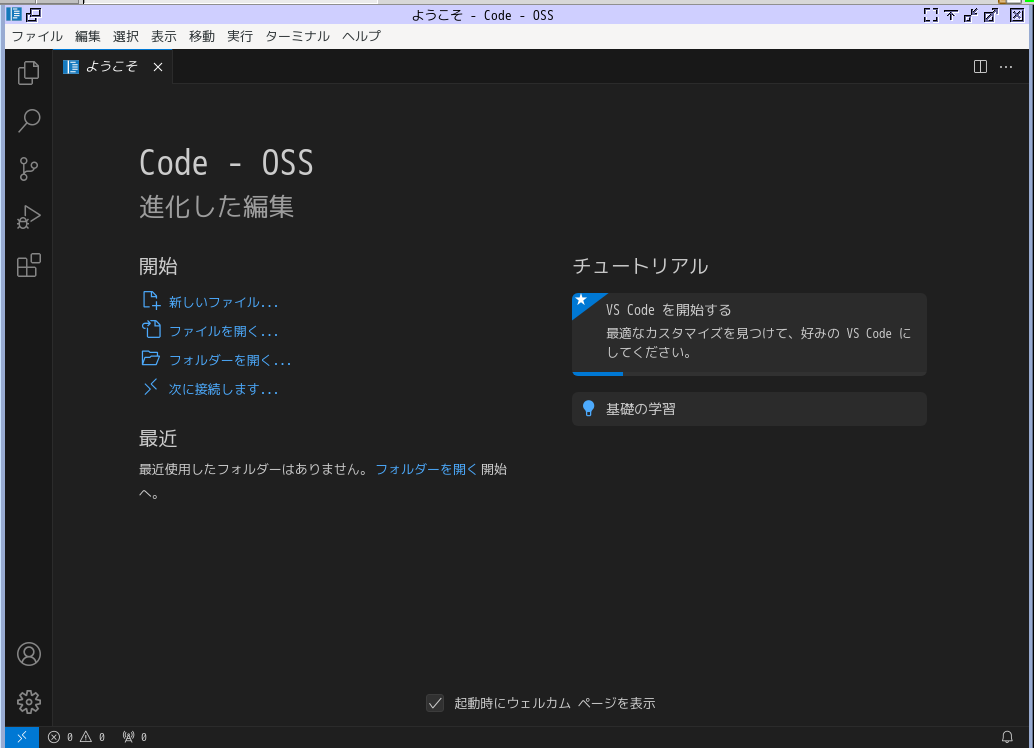Open the Explorer view in activity bar
Viewport: 1034px width, 748px height.
(28, 73)
